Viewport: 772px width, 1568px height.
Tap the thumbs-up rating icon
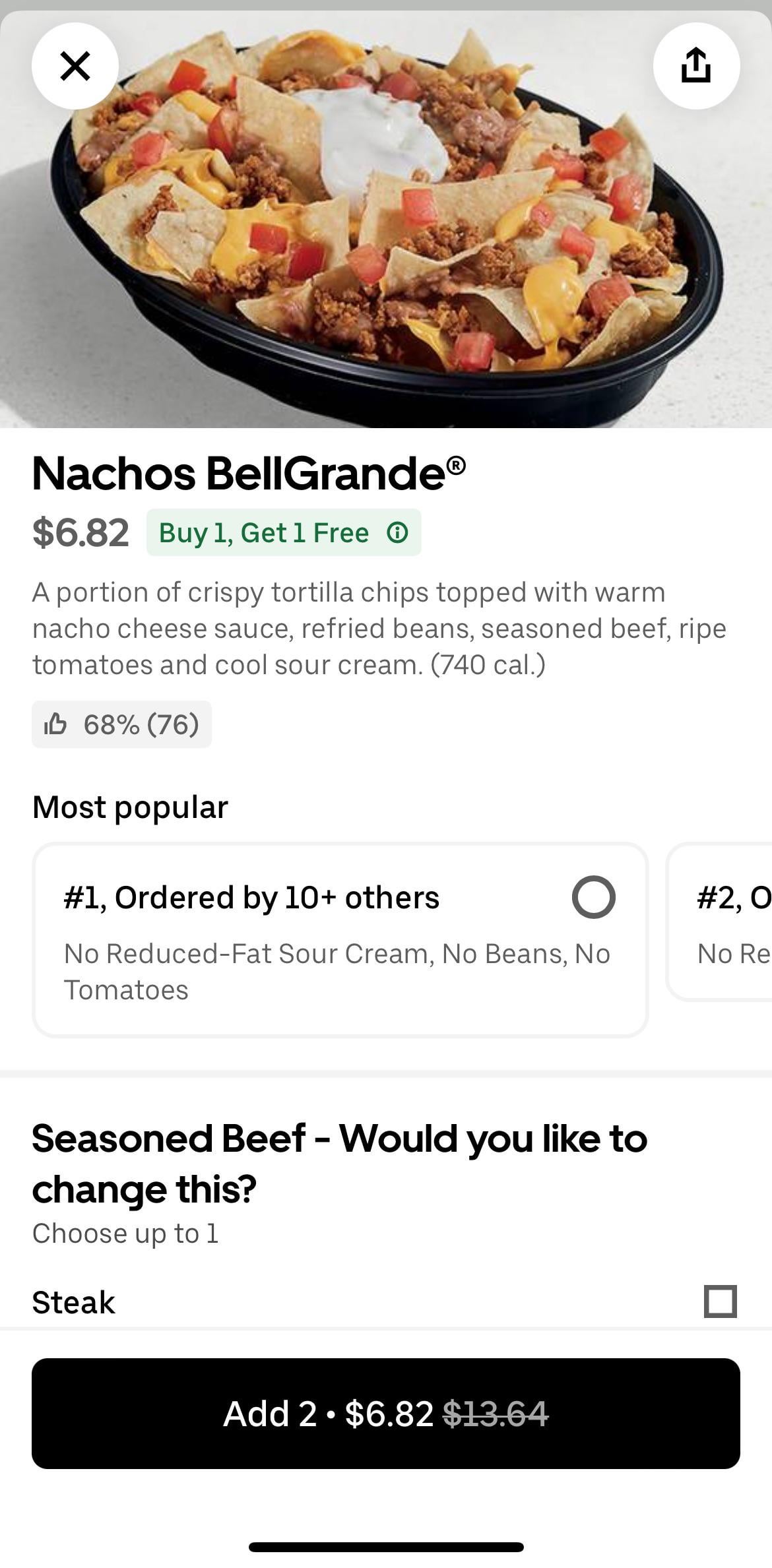click(x=55, y=724)
